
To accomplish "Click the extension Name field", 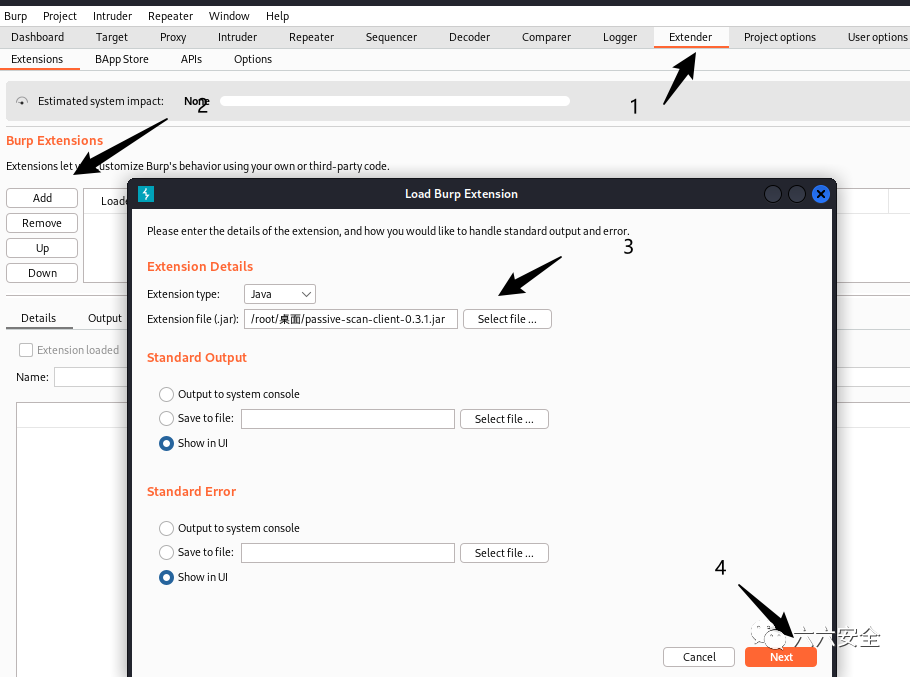I will (x=91, y=377).
